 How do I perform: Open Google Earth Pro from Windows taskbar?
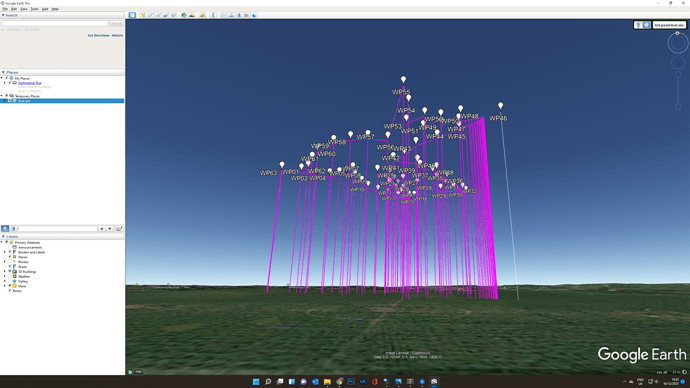434,381
